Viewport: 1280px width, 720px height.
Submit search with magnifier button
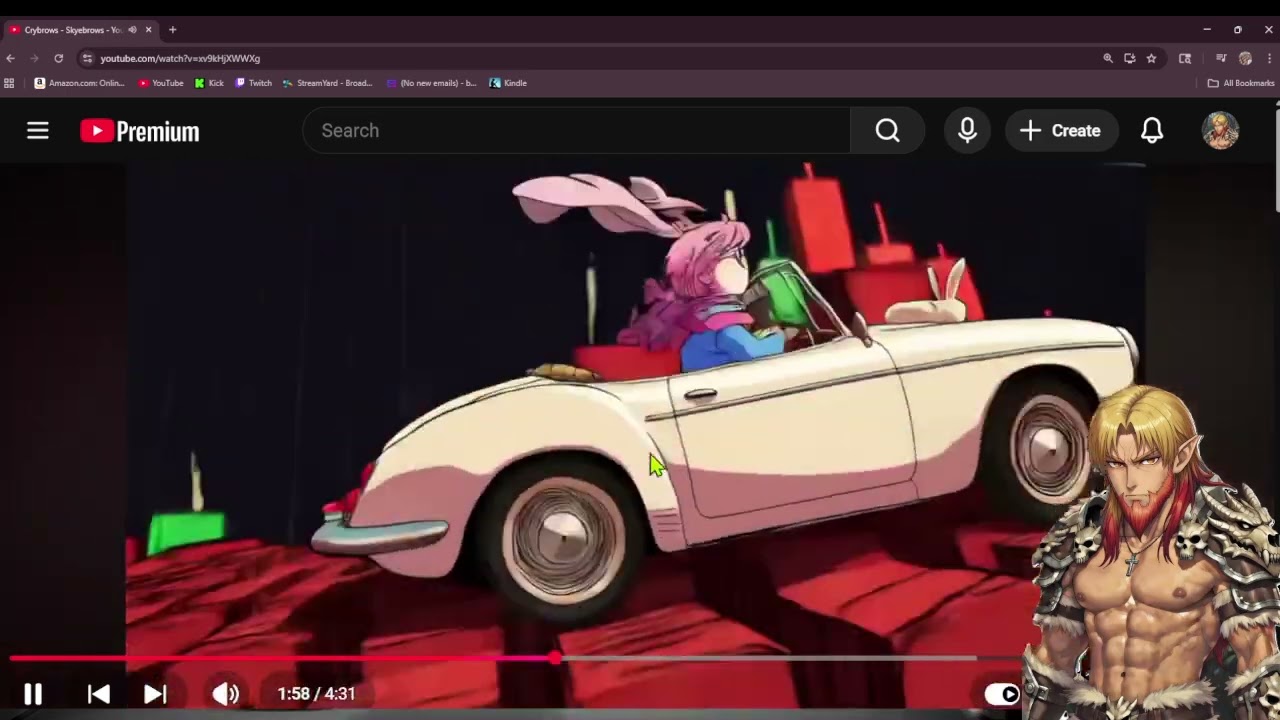click(x=887, y=131)
